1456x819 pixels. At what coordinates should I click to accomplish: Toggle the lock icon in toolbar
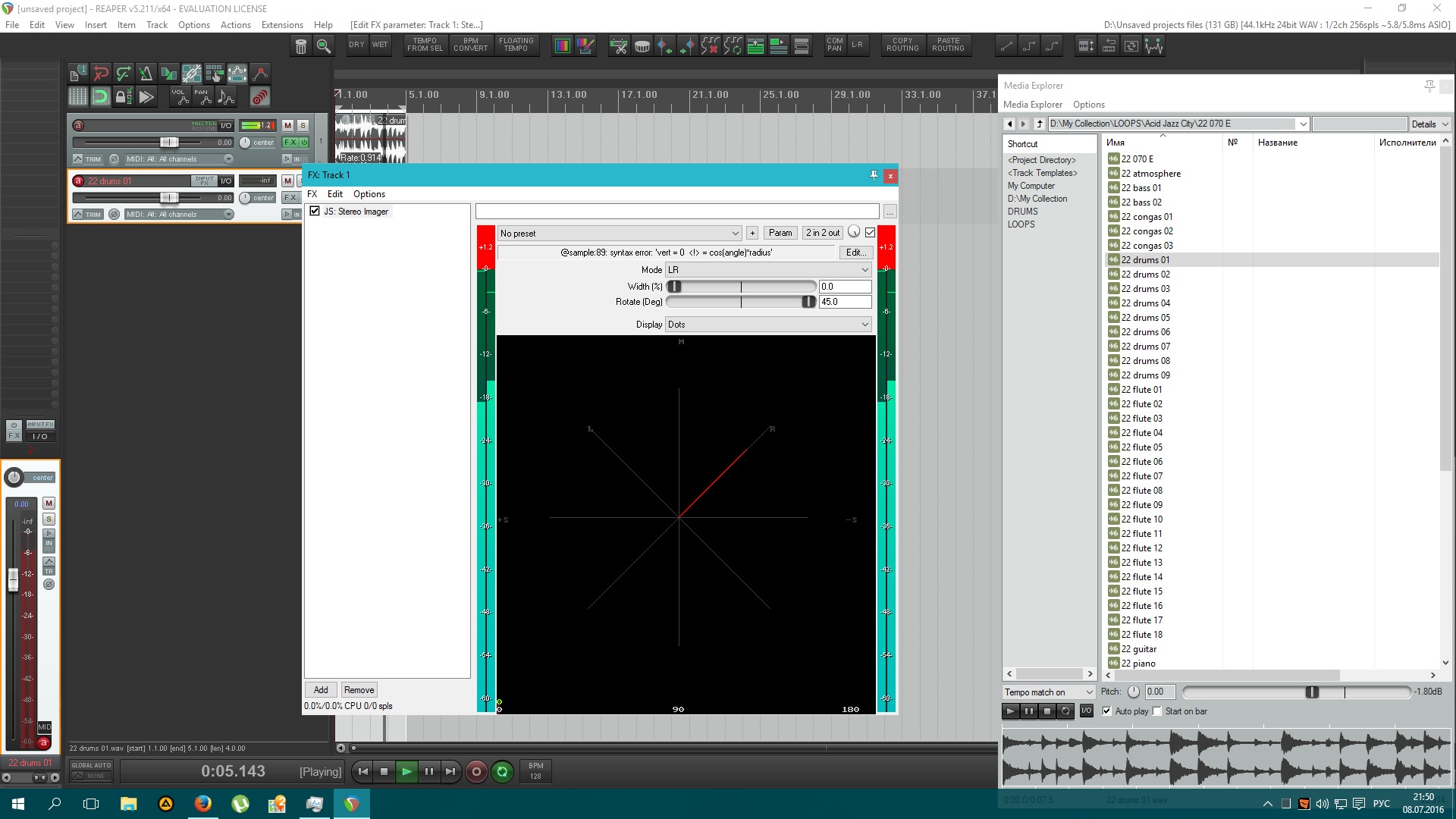coord(121,96)
